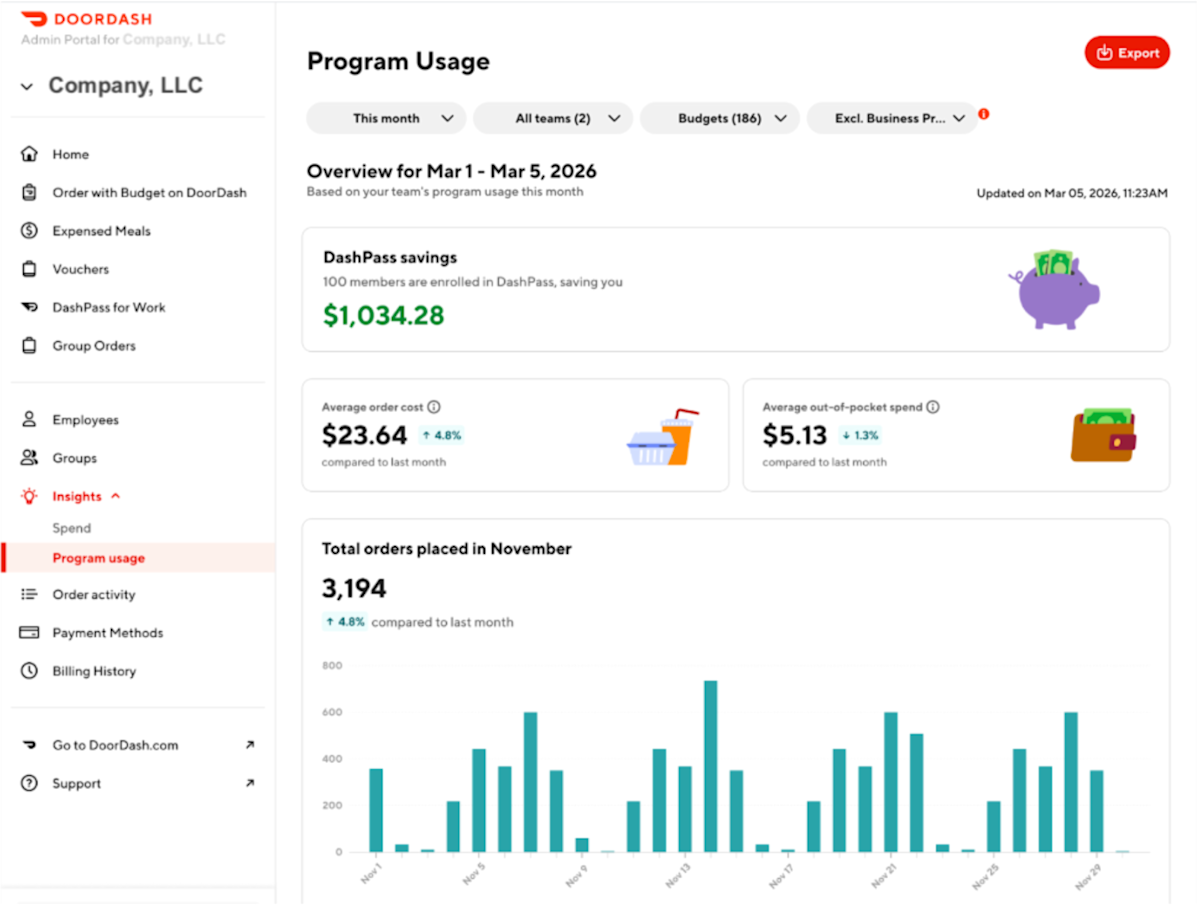Open the Excl. Business Pr... dropdown

tap(892, 118)
